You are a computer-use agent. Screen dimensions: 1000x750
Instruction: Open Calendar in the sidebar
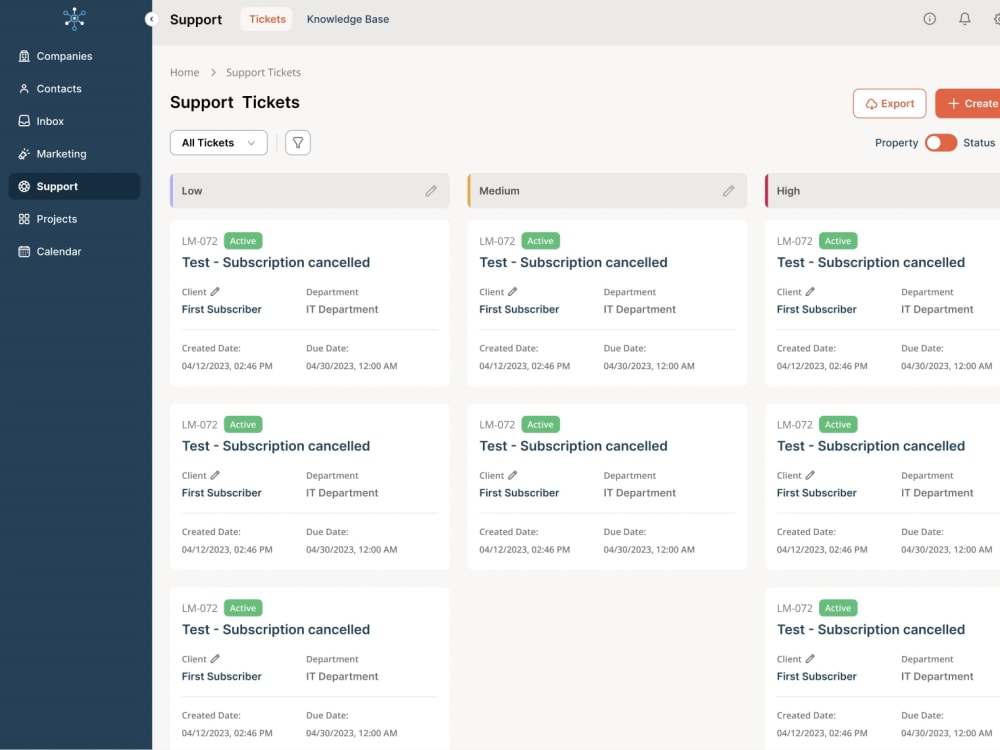(75, 251)
